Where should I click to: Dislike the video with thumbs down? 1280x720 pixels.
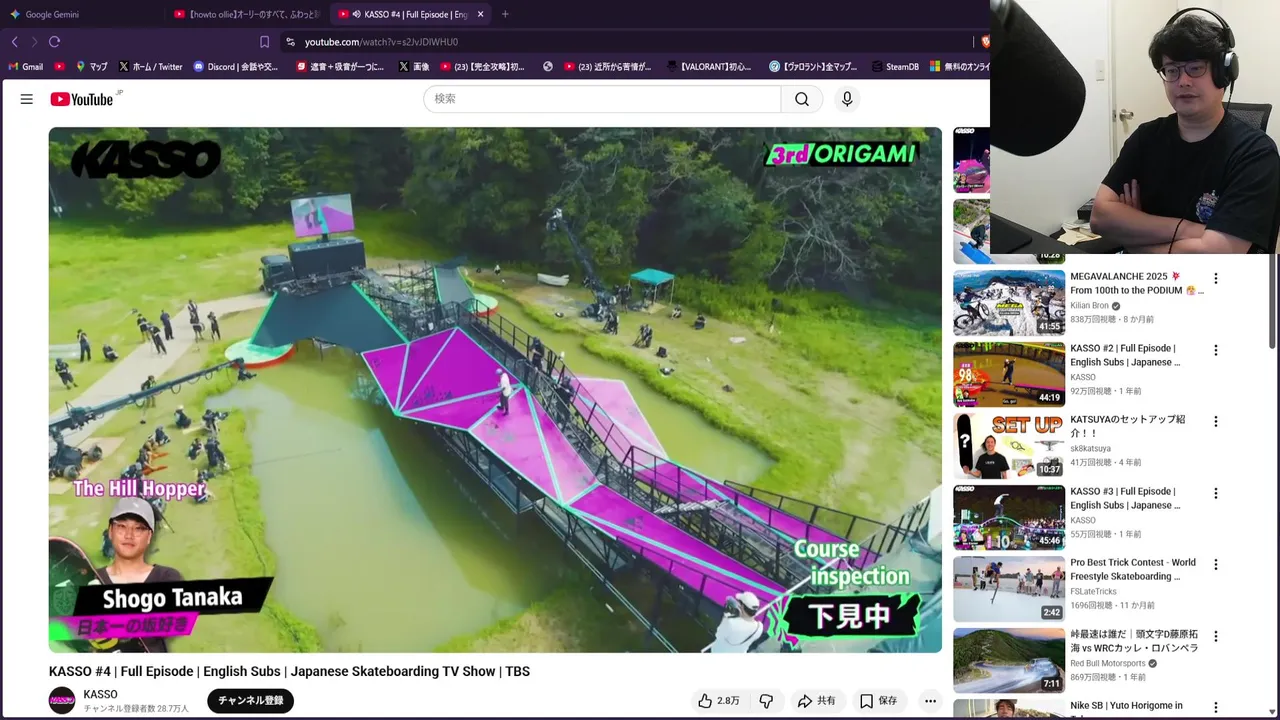766,701
